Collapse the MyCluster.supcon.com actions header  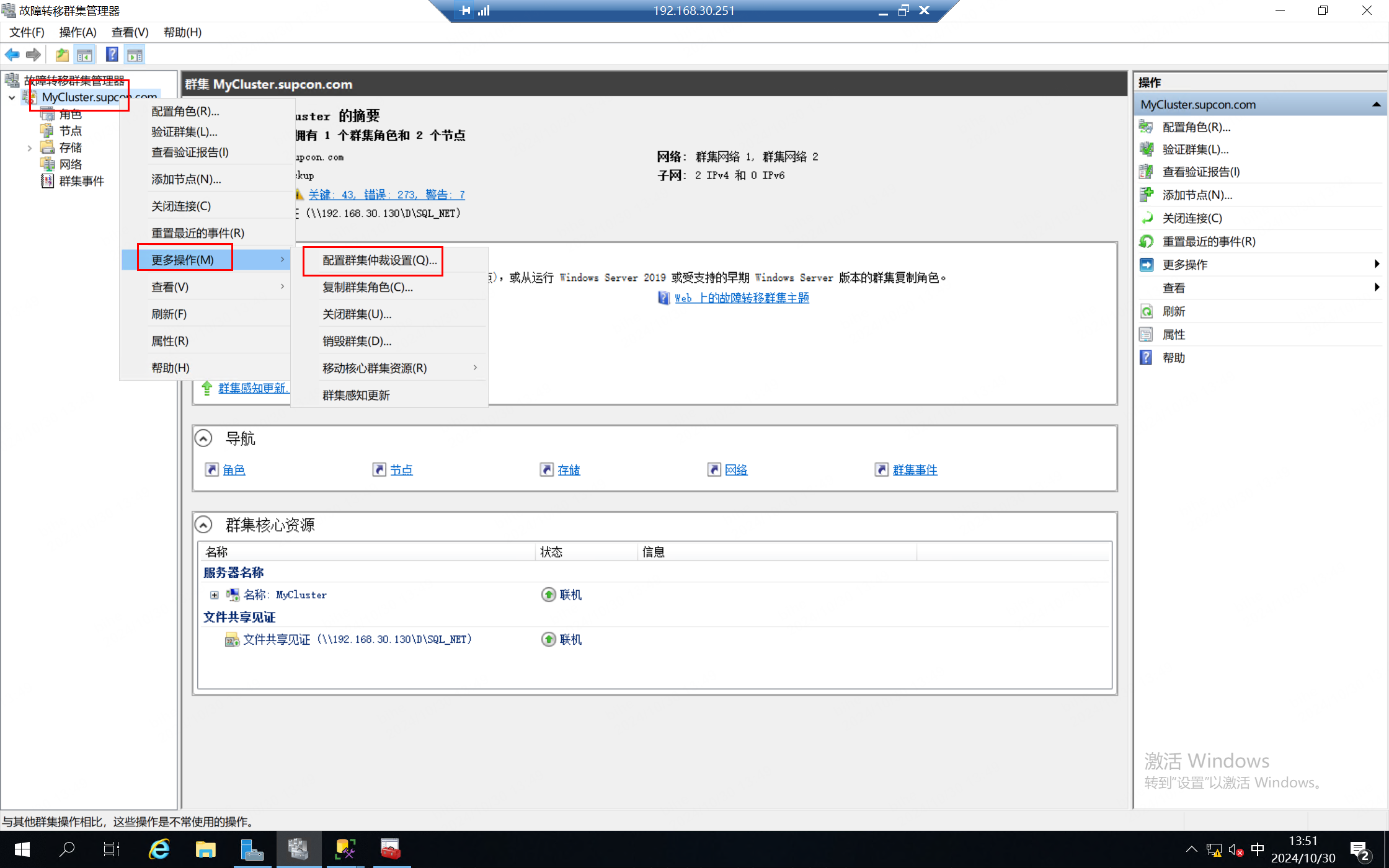click(1376, 105)
